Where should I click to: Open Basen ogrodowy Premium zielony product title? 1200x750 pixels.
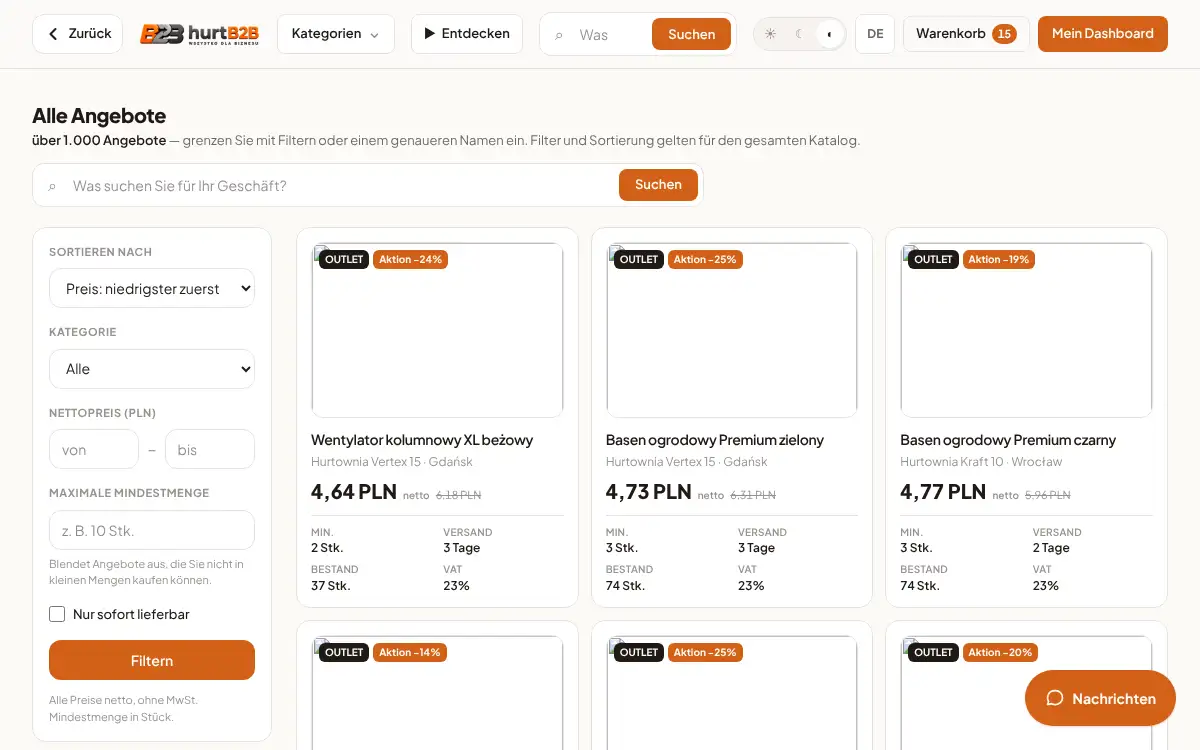point(715,440)
